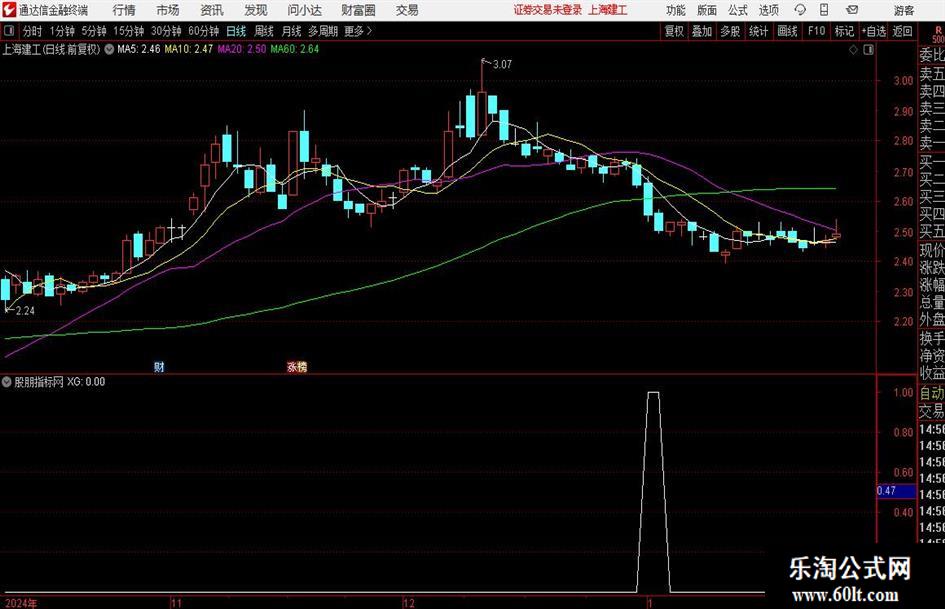Open the mobile phone icon

[x=824, y=10]
